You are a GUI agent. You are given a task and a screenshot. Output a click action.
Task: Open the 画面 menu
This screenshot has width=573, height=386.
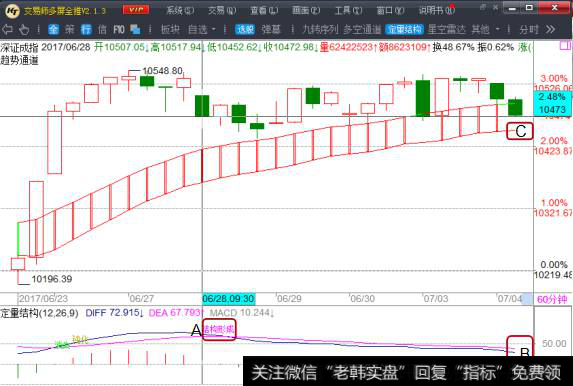click(x=306, y=11)
